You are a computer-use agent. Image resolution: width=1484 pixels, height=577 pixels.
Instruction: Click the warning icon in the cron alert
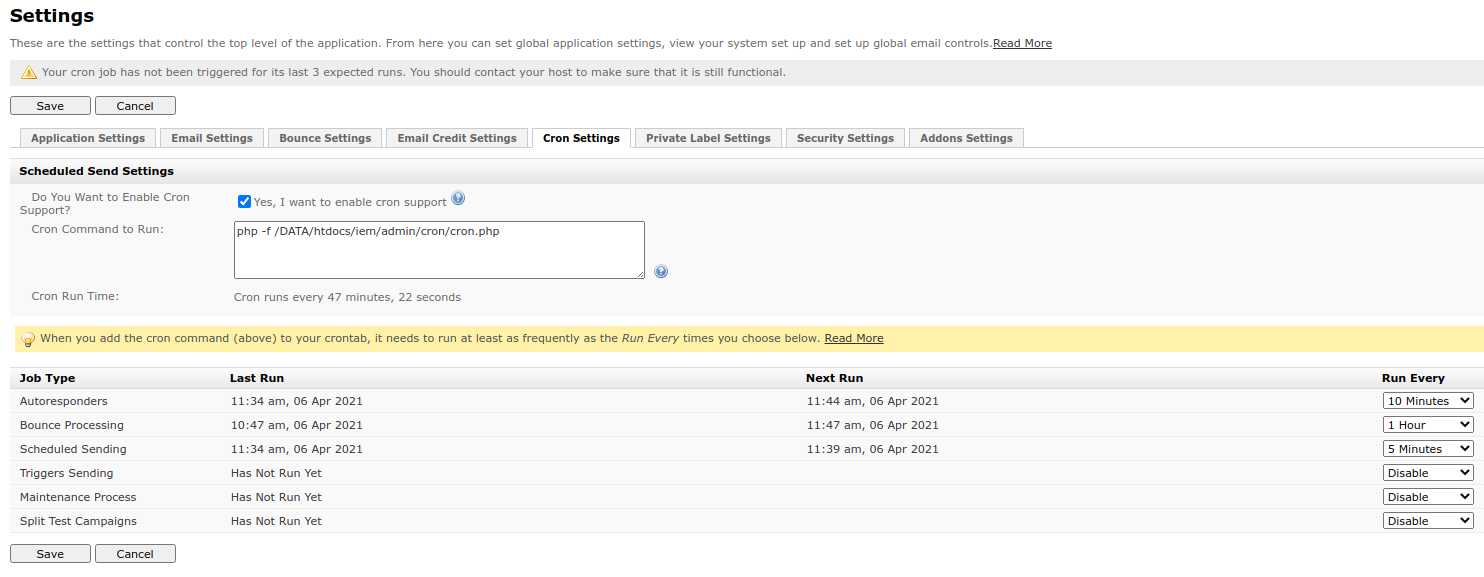pos(29,73)
